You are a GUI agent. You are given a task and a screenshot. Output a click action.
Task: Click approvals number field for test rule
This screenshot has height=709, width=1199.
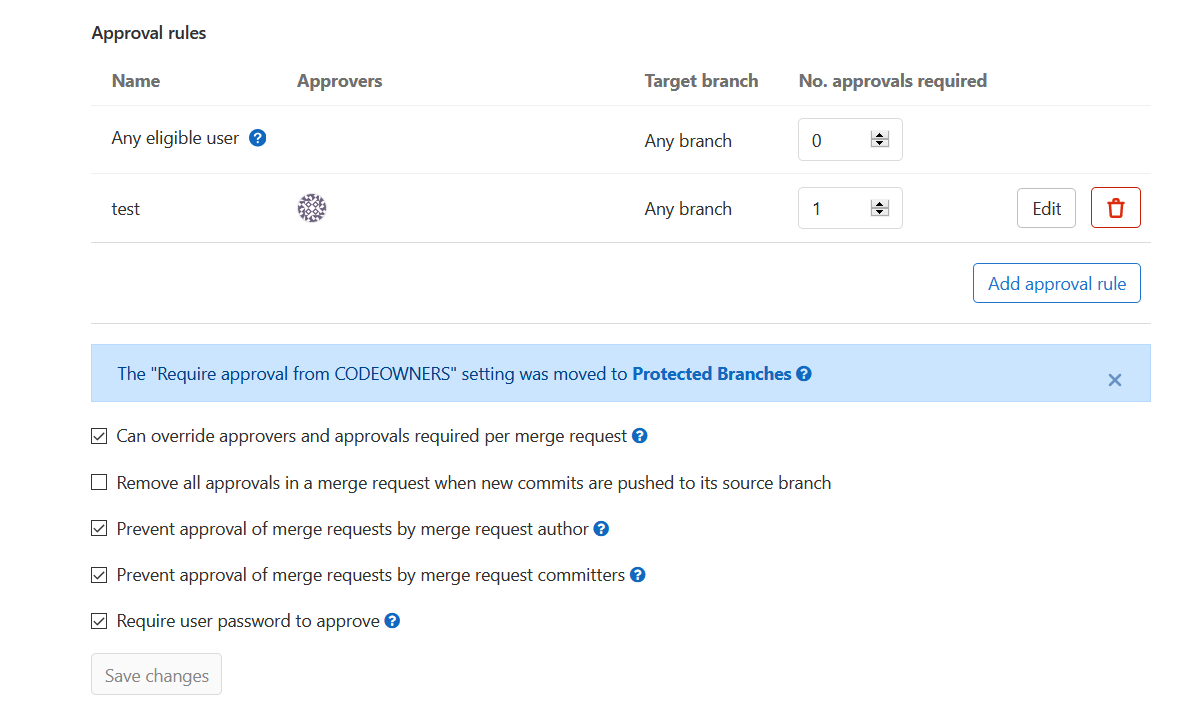point(834,208)
